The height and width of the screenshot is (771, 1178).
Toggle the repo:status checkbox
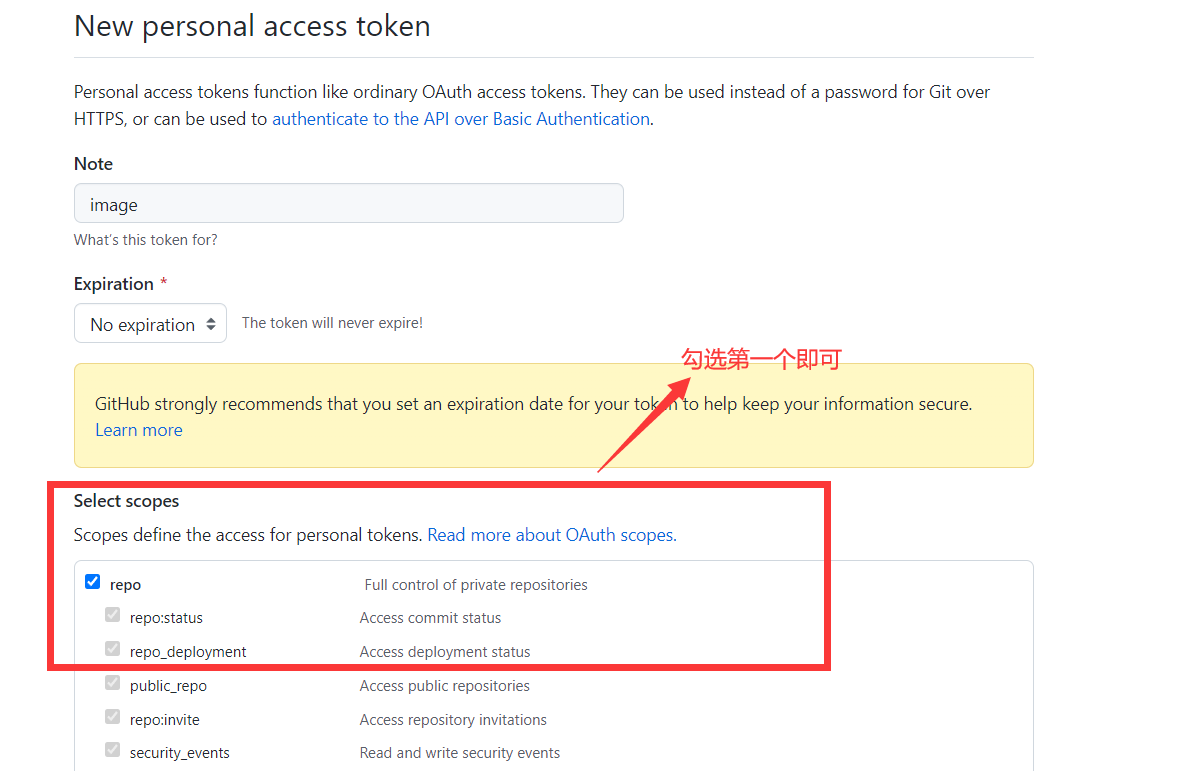113,616
